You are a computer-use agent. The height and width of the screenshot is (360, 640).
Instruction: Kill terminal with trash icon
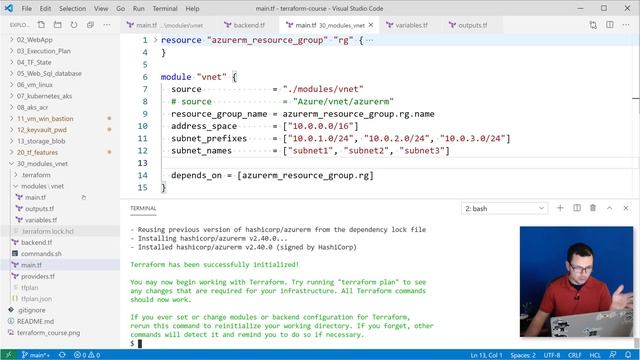[x=593, y=208]
